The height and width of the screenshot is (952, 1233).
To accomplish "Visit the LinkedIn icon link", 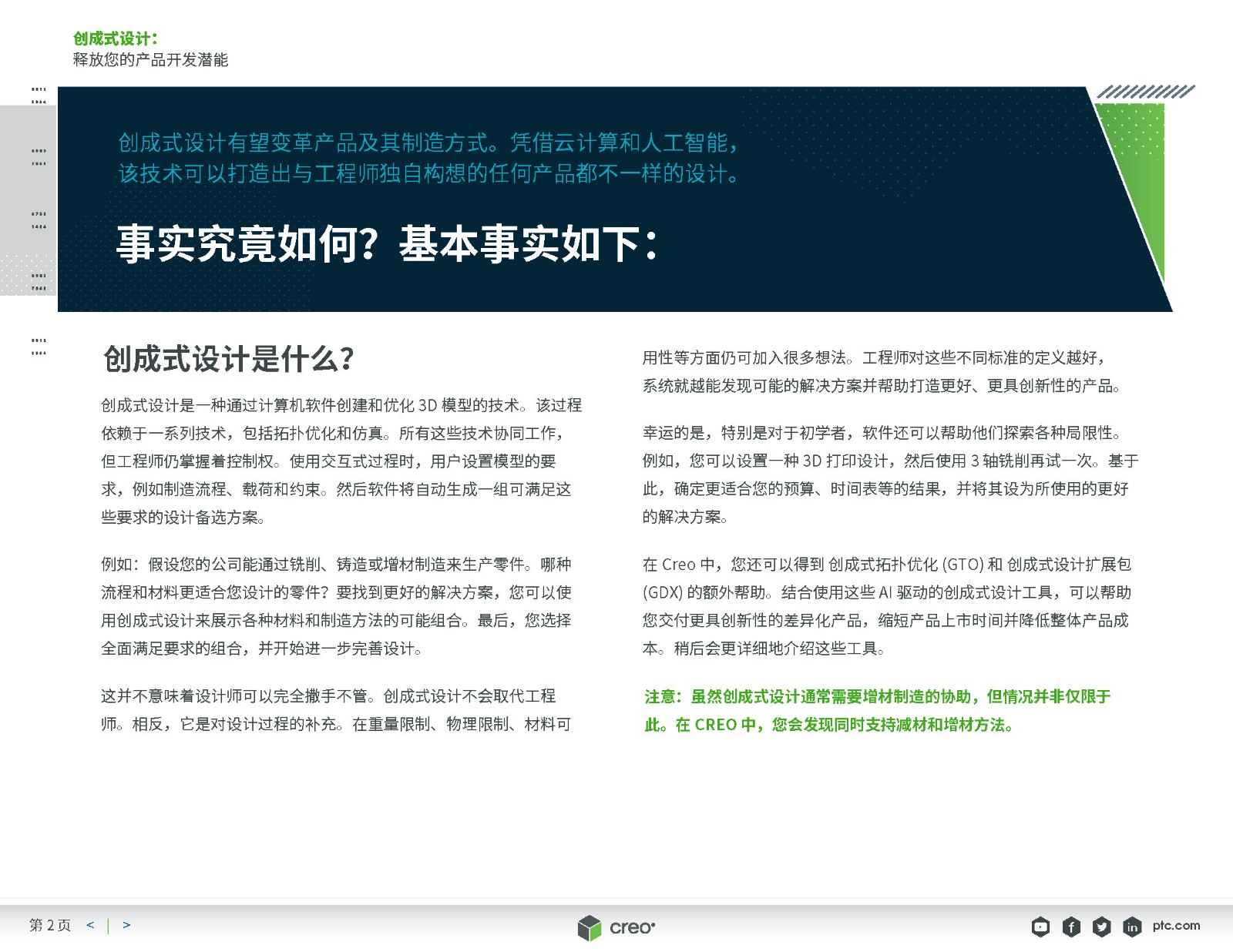I will pos(1131,927).
